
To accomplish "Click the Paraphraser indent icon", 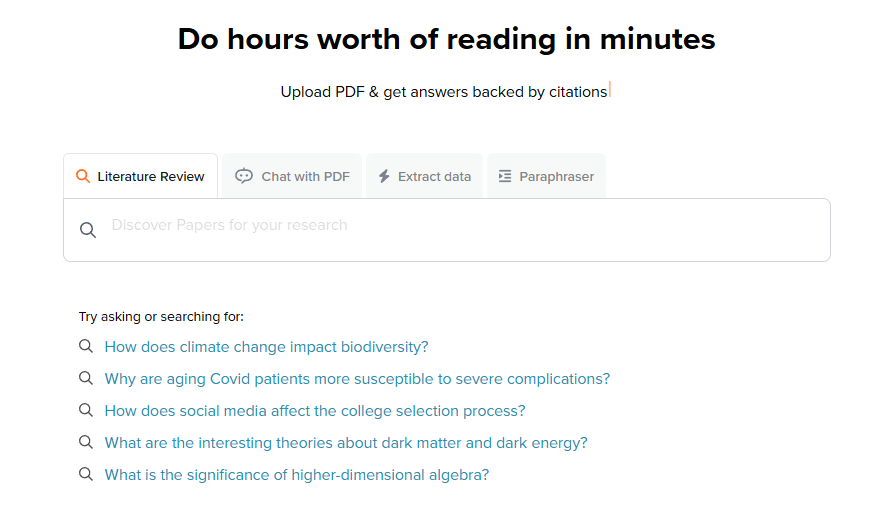I will point(505,176).
